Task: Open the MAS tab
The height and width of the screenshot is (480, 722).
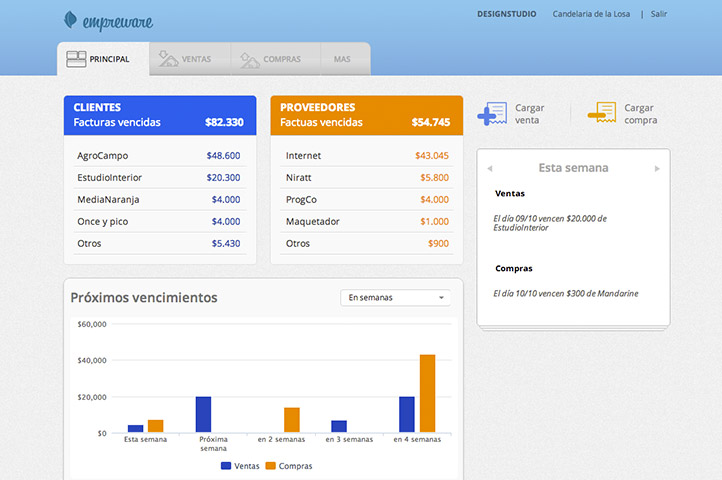Action: point(342,60)
